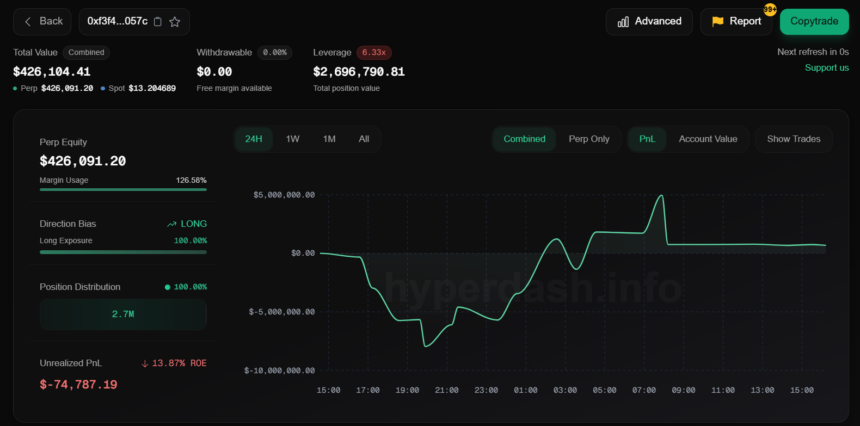
Task: Copy the wallet address with clipboard icon
Action: [158, 21]
